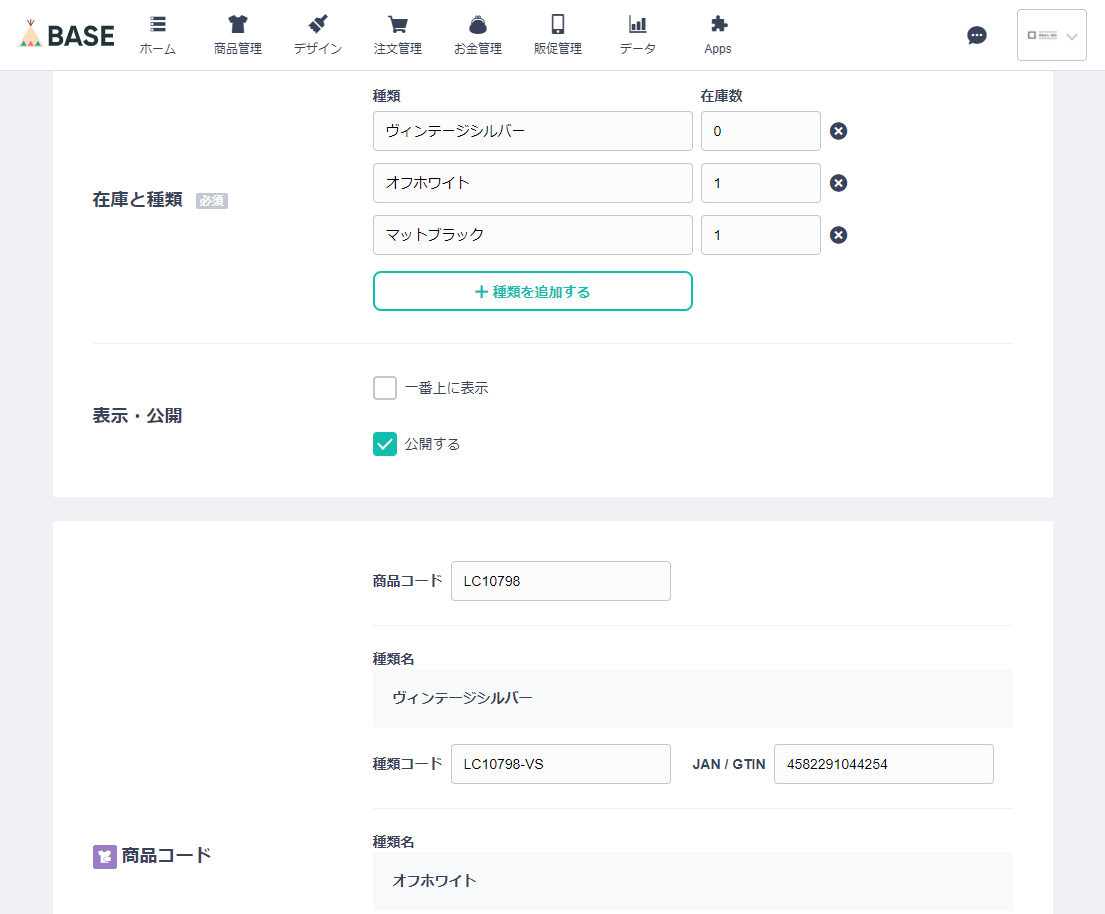Select the ホーム home icon
This screenshot has height=914, width=1105.
157,25
